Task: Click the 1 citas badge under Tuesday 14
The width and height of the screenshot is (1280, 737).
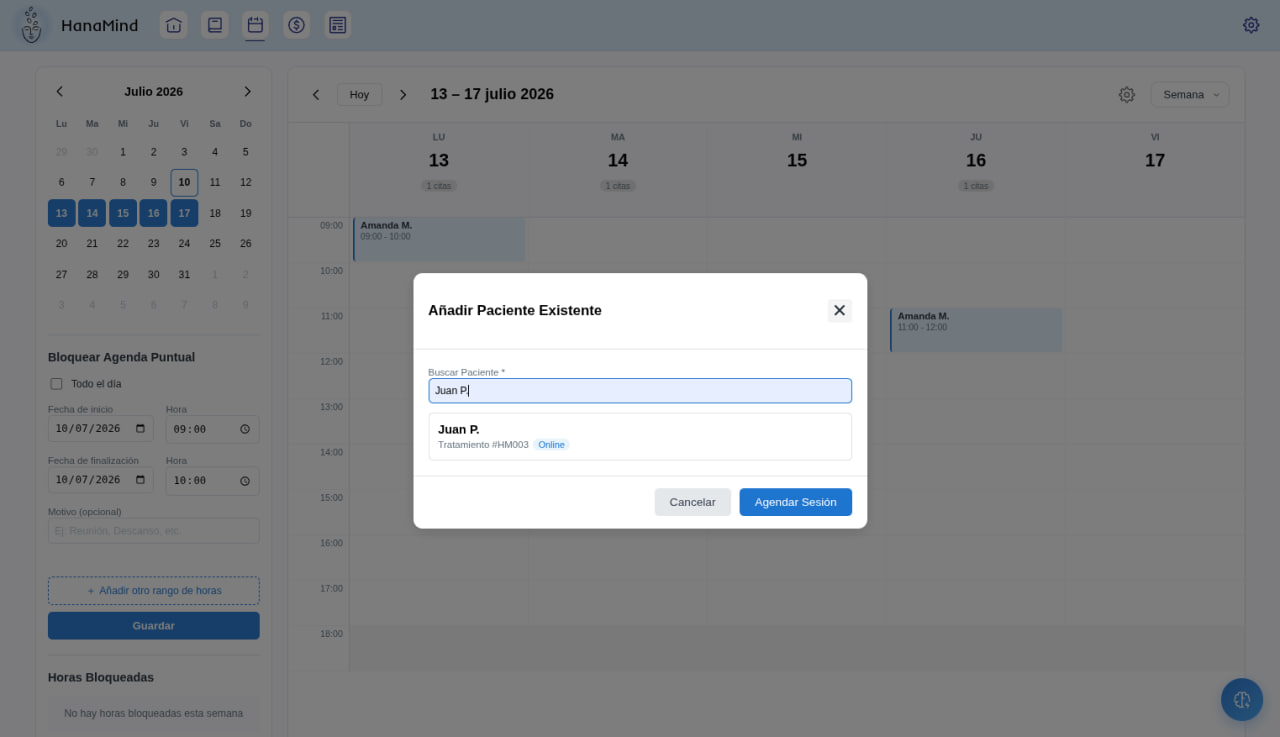Action: (x=618, y=186)
